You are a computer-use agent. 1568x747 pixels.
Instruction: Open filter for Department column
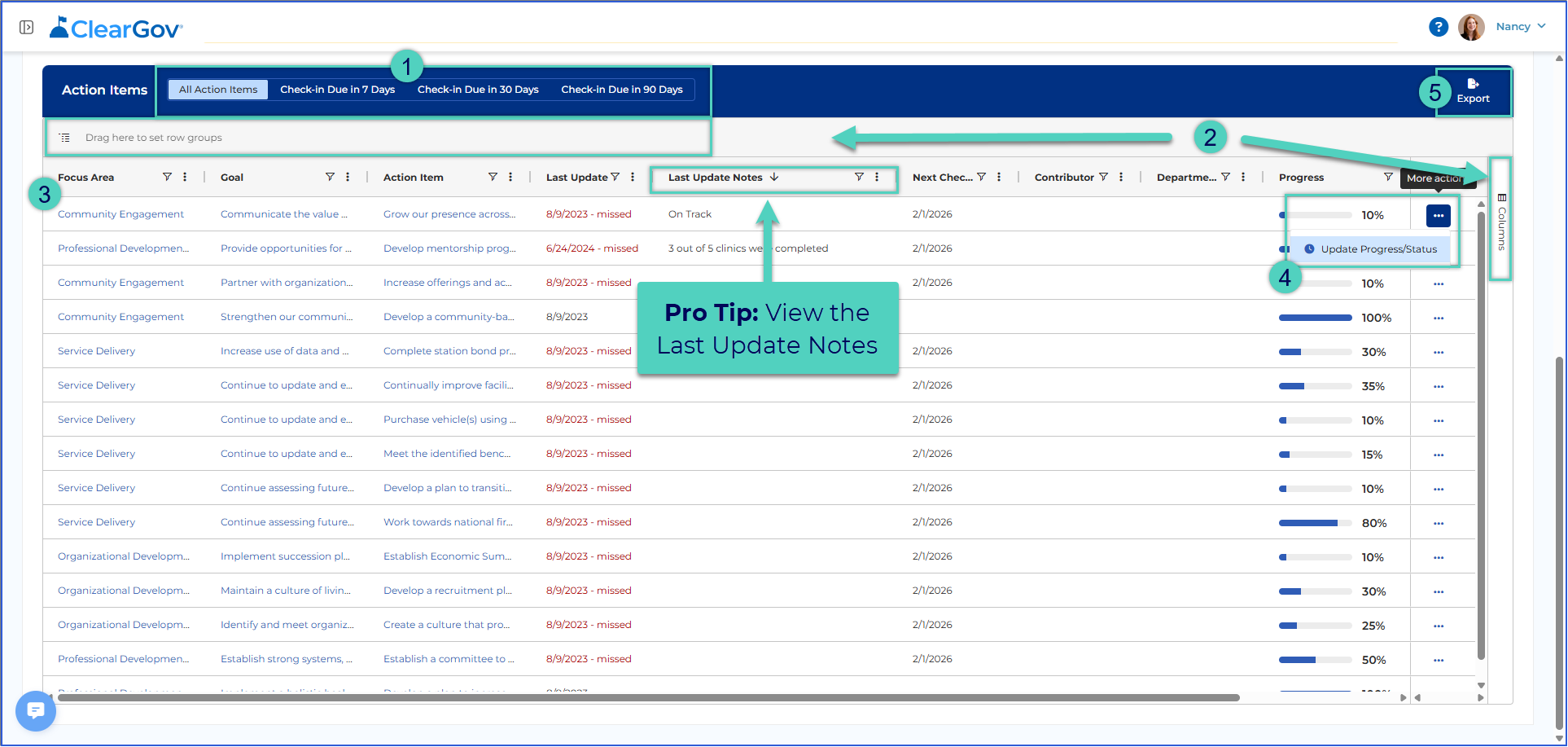click(x=1225, y=177)
